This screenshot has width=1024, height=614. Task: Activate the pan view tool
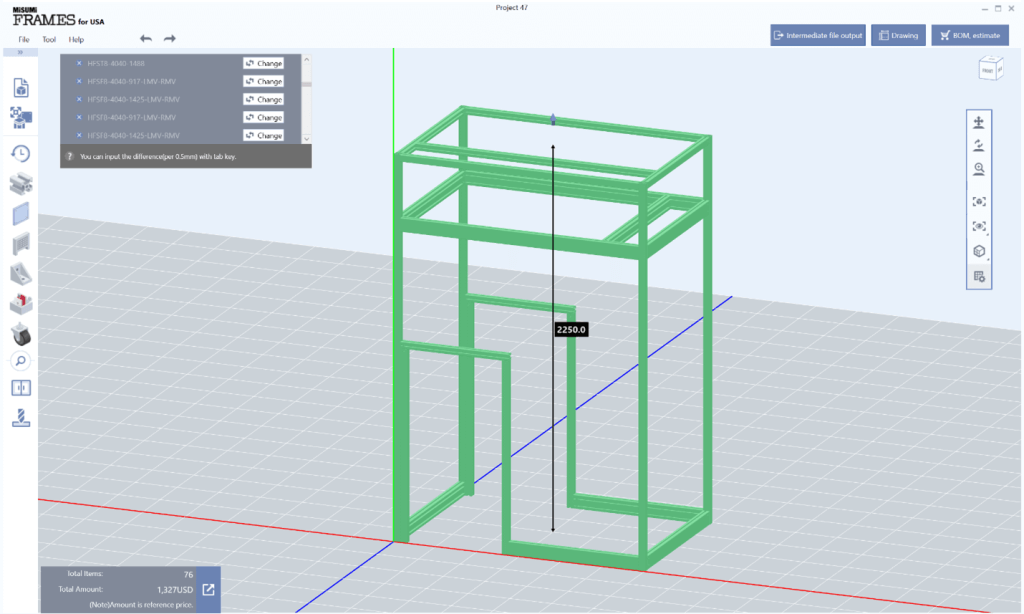[x=979, y=122]
